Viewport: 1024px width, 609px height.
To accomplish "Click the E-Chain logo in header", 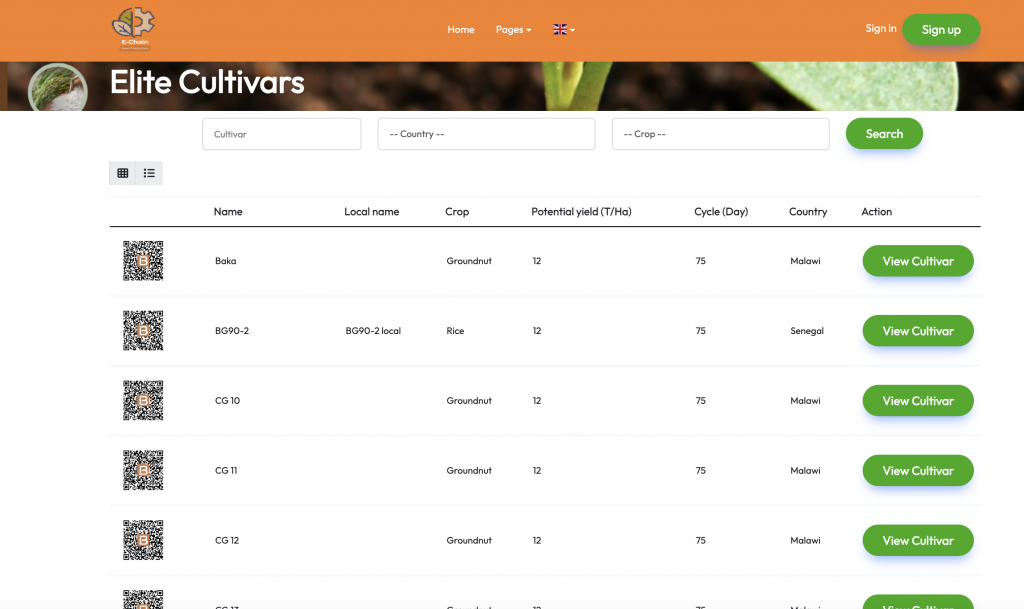I will pos(134,29).
